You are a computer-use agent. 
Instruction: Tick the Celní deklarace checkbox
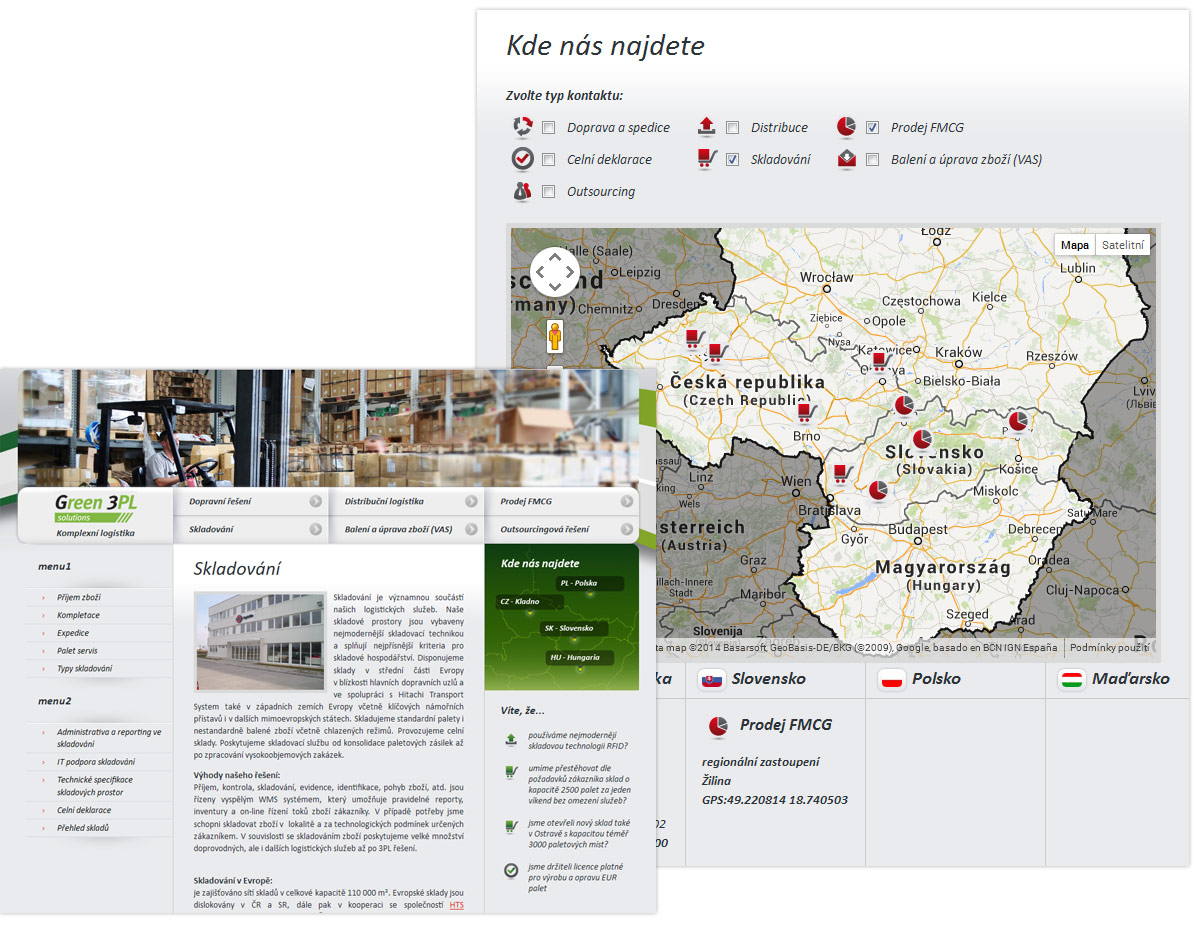point(548,160)
